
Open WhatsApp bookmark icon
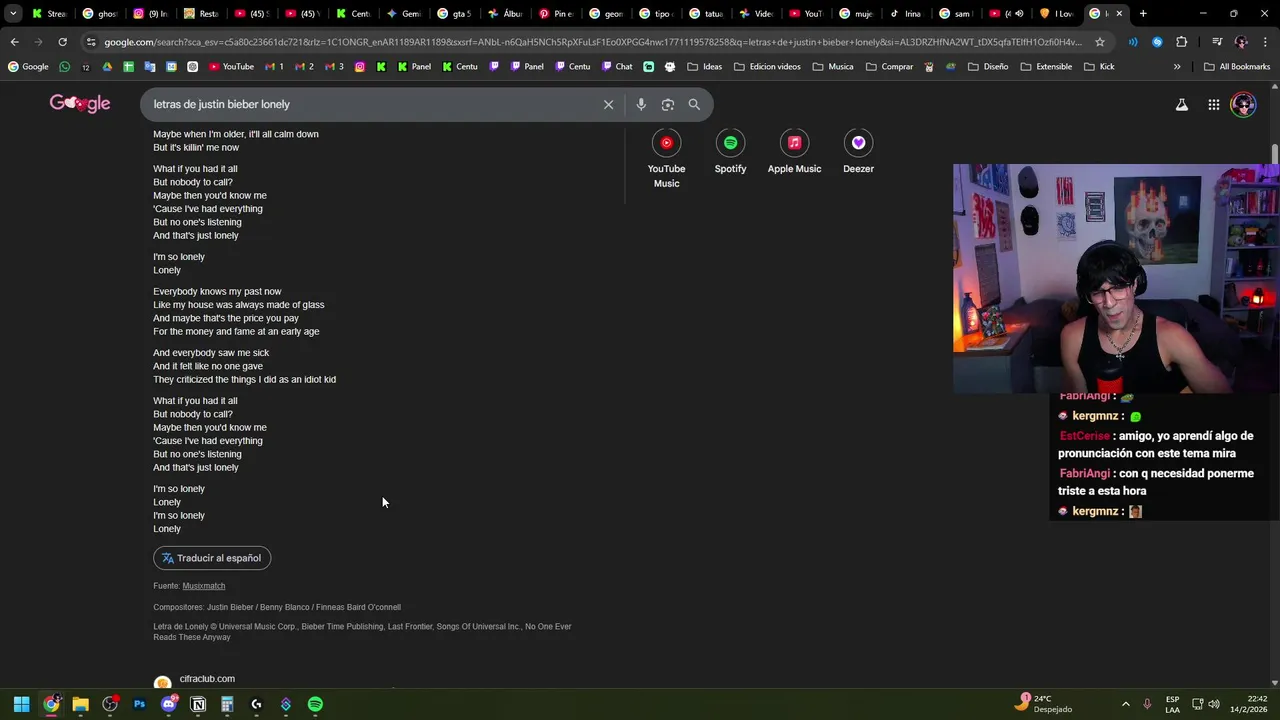click(x=65, y=66)
